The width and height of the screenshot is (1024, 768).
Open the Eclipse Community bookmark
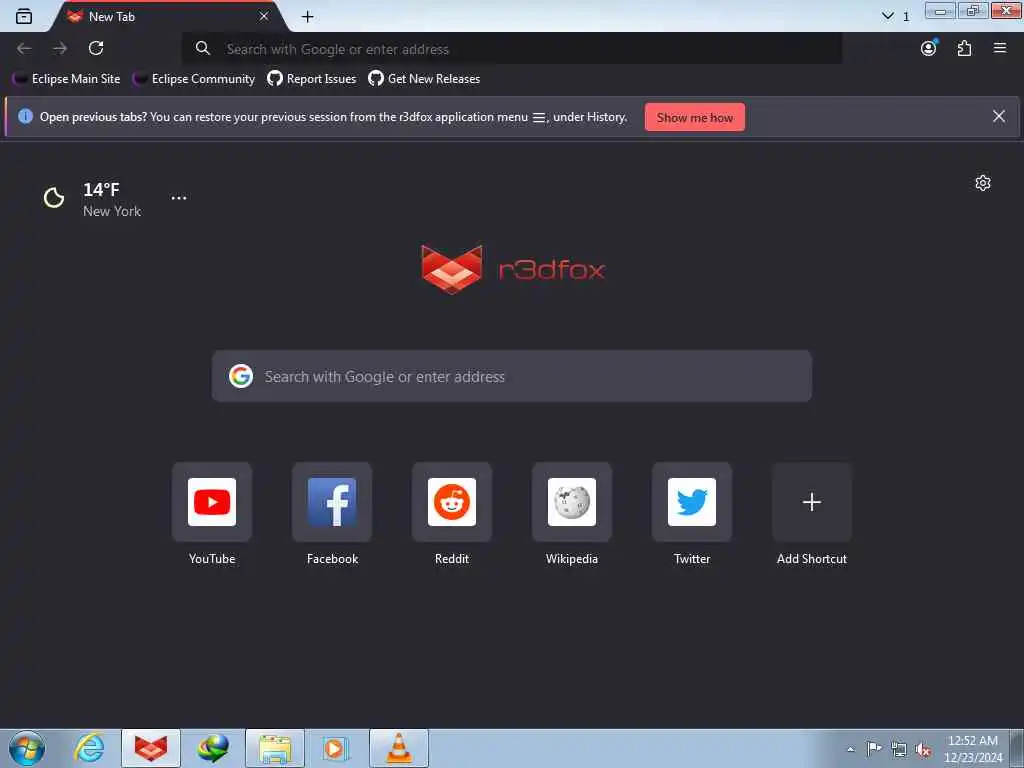(194, 78)
